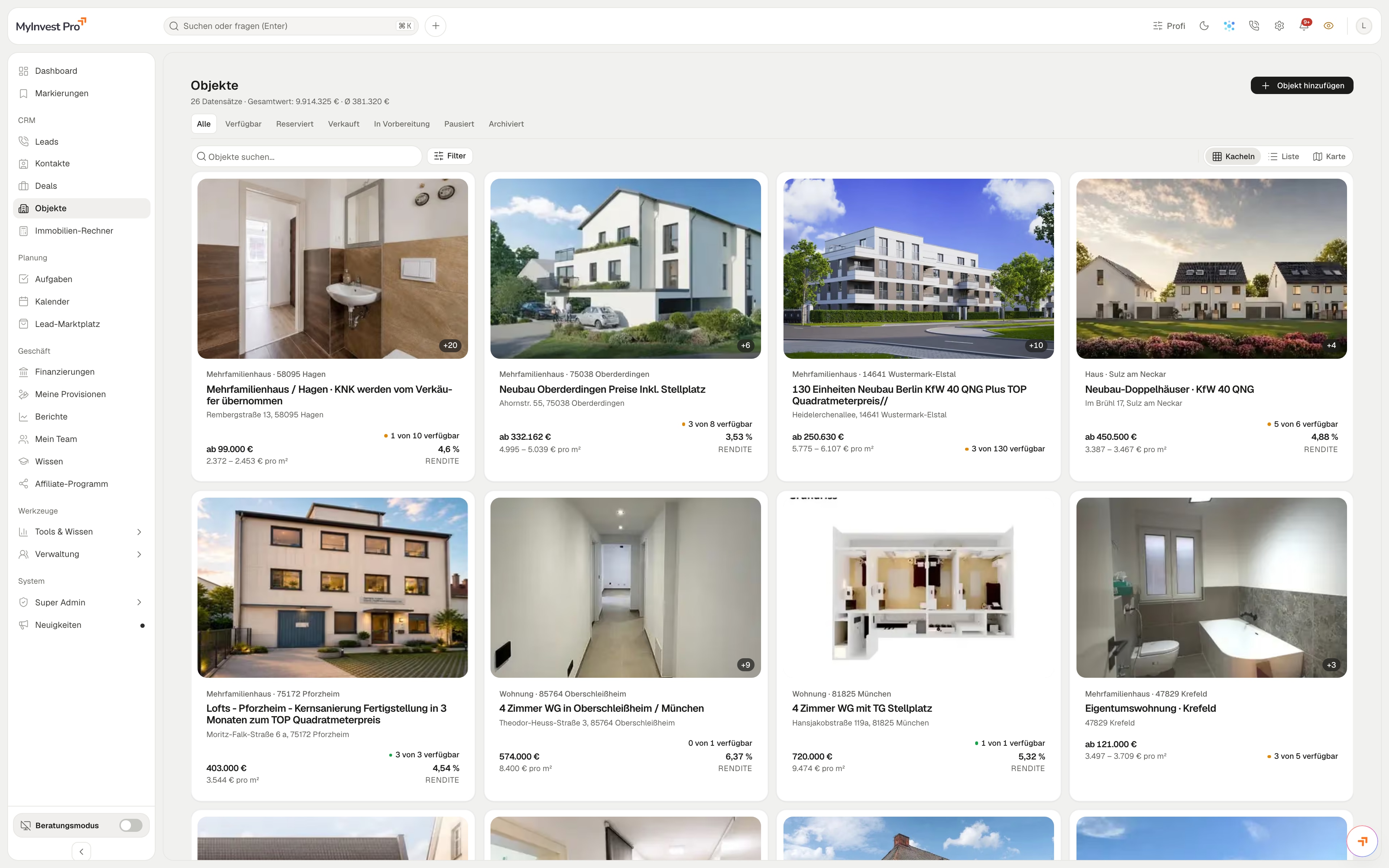The height and width of the screenshot is (868, 1389).
Task: Open Mein Team page
Action: (81, 439)
